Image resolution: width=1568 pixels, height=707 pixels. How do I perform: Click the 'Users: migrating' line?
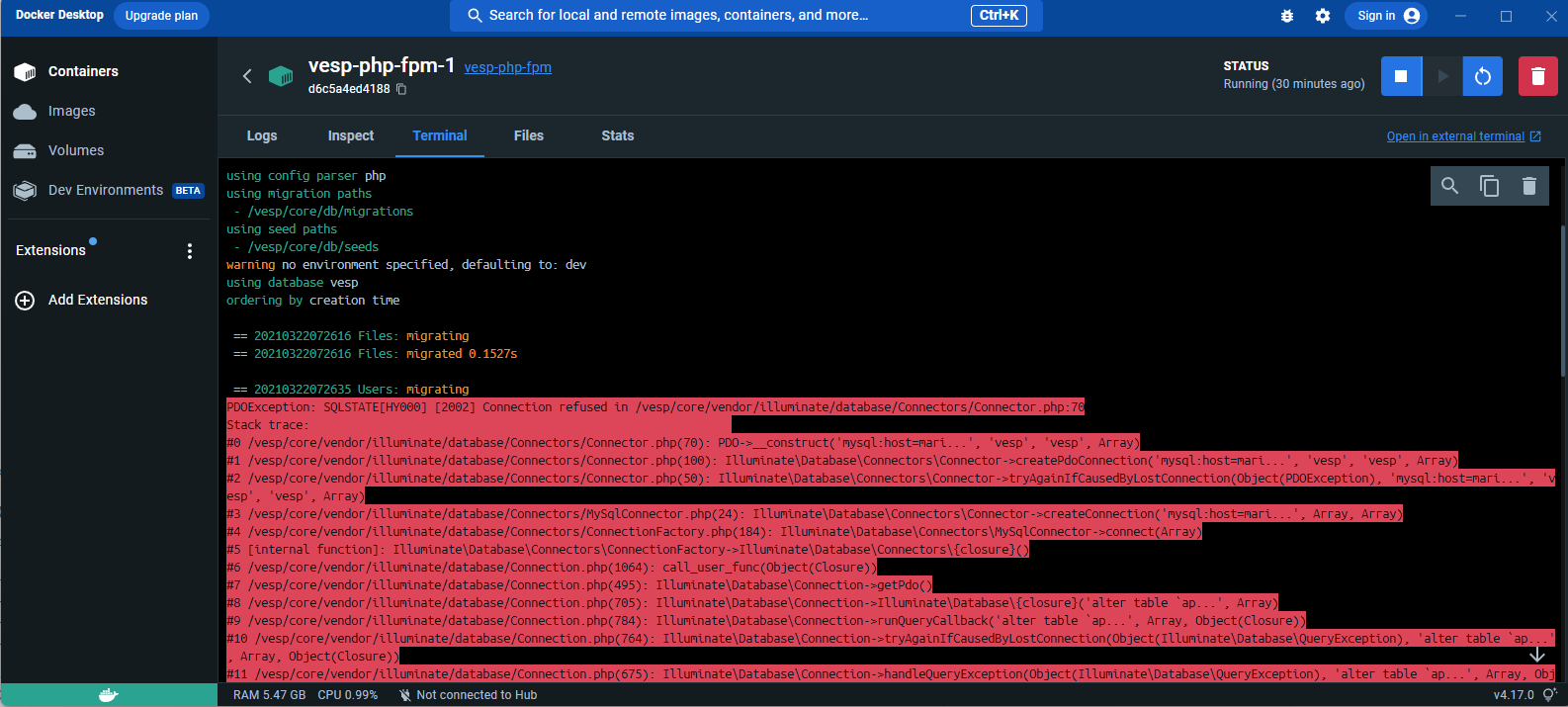[x=351, y=390]
